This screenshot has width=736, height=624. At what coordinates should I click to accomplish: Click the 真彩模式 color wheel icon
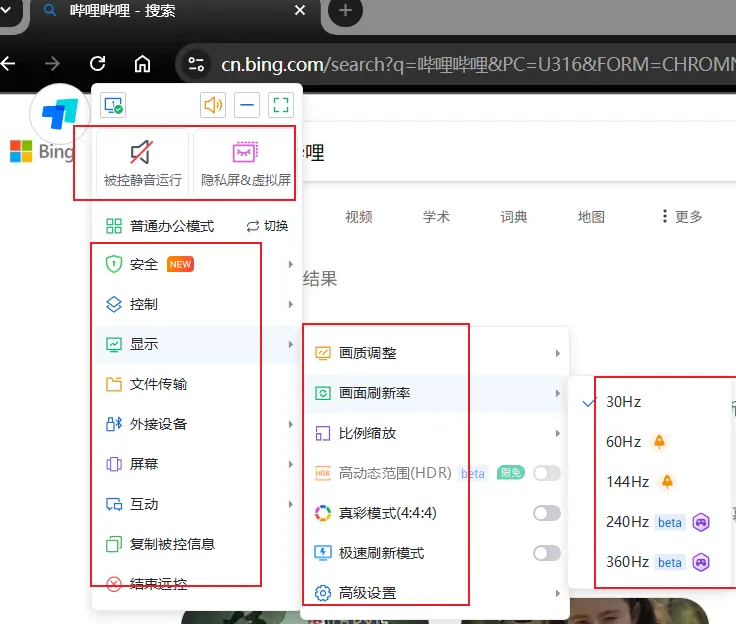coord(322,513)
